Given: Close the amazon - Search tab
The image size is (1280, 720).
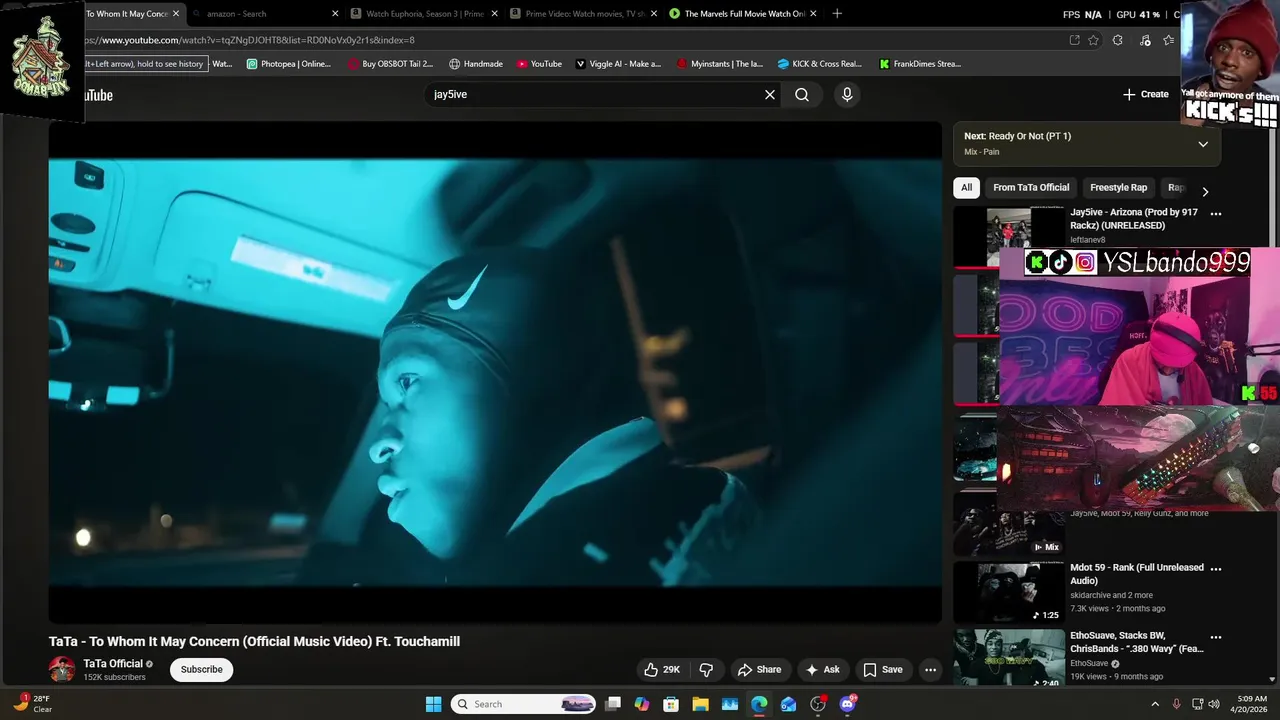Looking at the screenshot, I should coord(335,14).
